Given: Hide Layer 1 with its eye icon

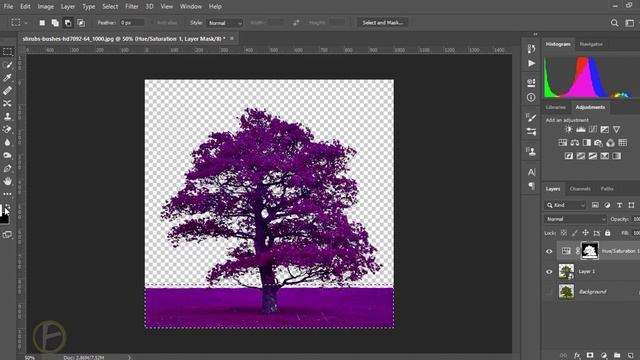Looking at the screenshot, I should point(549,271).
